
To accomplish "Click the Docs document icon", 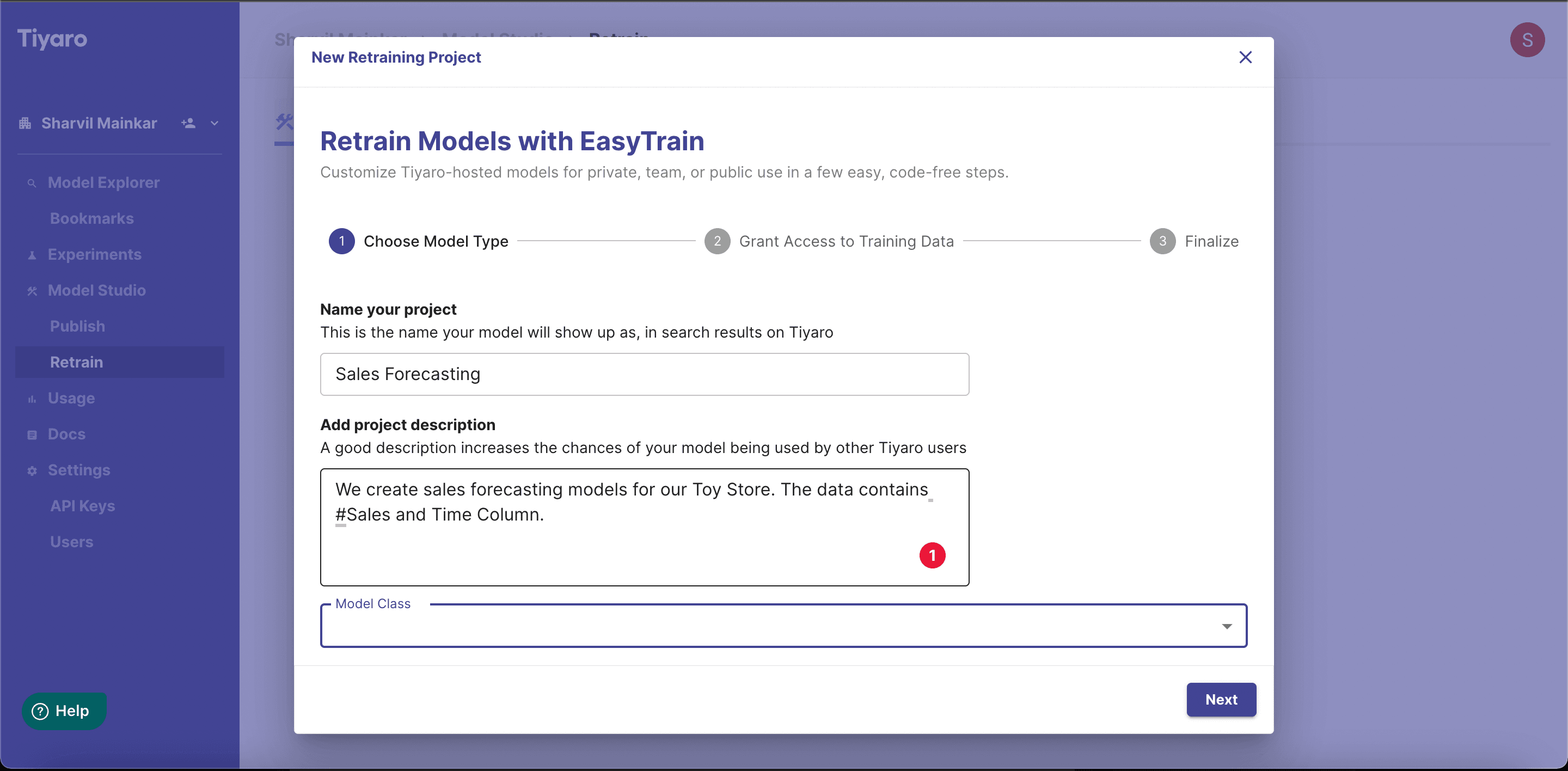I will (32, 435).
